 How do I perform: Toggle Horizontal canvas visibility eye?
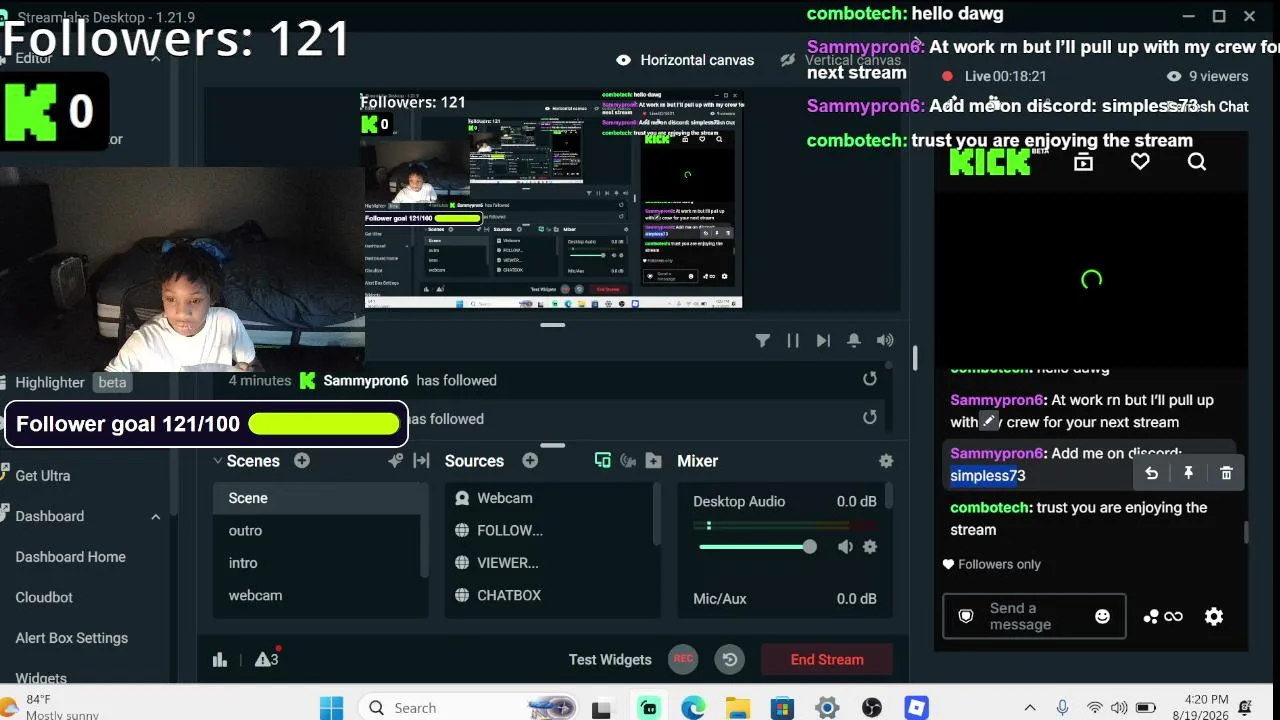point(624,60)
